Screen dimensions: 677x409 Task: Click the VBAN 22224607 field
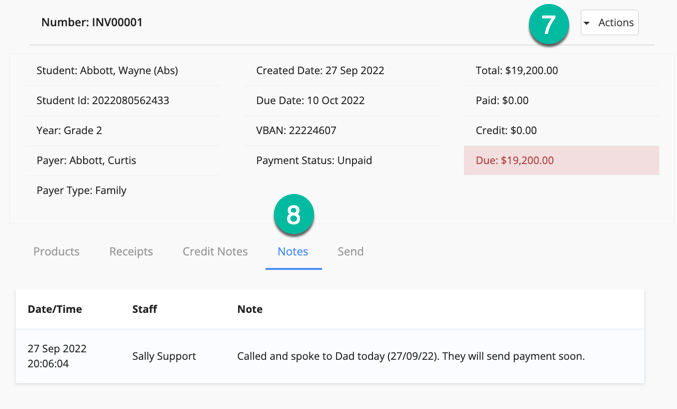pos(296,130)
